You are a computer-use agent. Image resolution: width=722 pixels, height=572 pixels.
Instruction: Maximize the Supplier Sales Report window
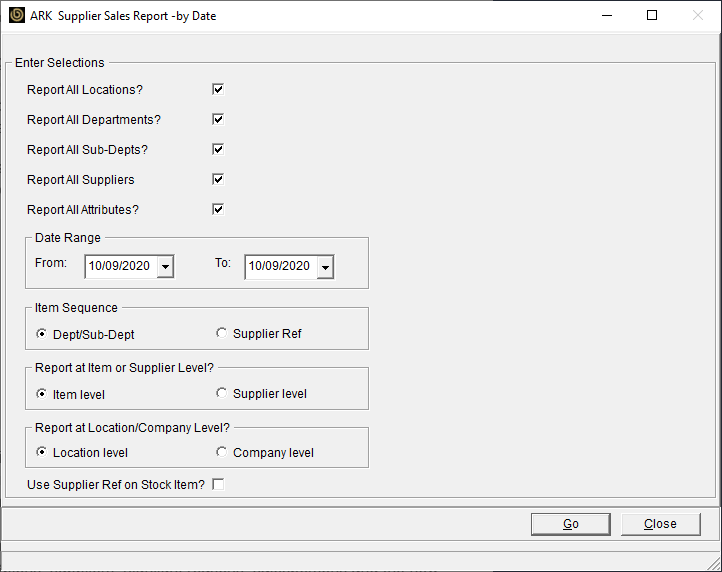pyautogui.click(x=652, y=16)
